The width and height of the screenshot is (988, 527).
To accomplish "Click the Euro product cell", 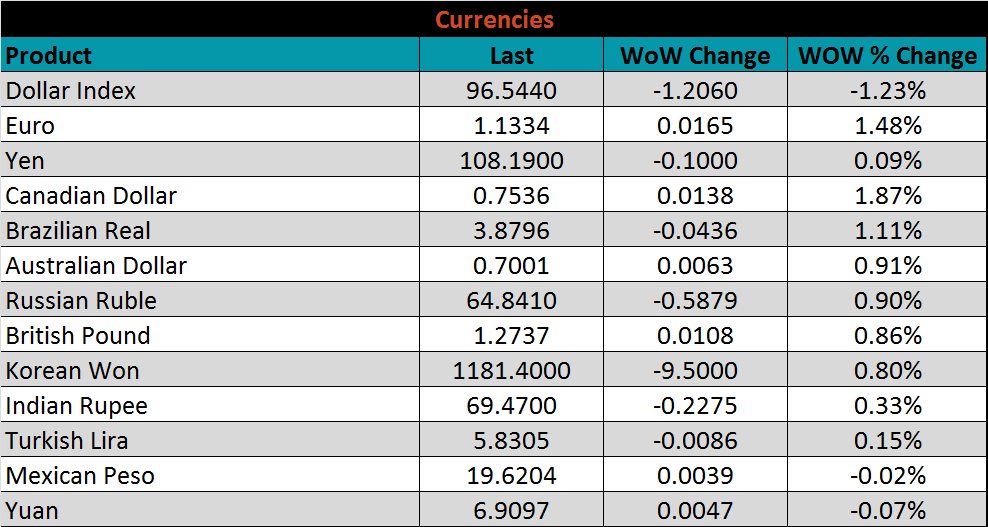I will [x=31, y=126].
